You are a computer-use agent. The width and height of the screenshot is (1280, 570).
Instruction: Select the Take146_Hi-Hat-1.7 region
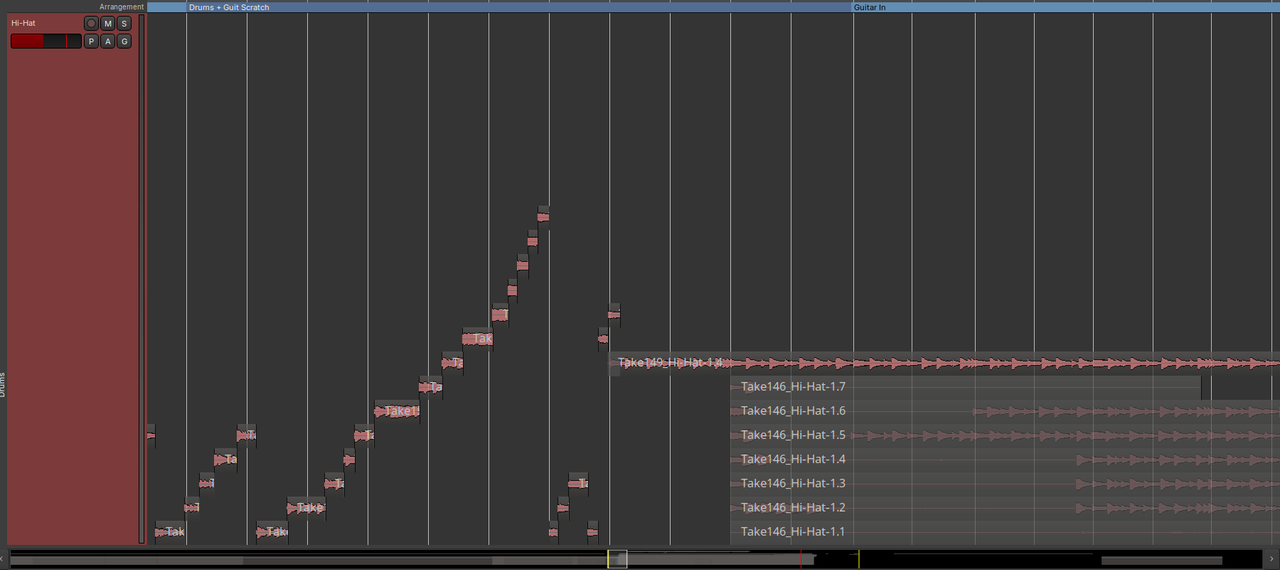tap(965, 387)
